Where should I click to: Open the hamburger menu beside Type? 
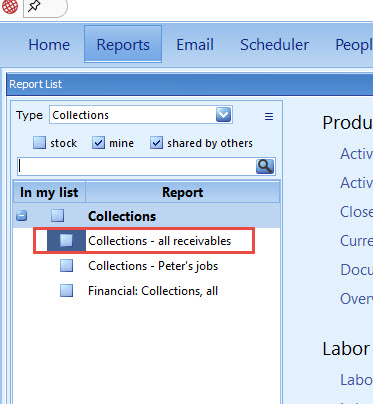(x=269, y=116)
